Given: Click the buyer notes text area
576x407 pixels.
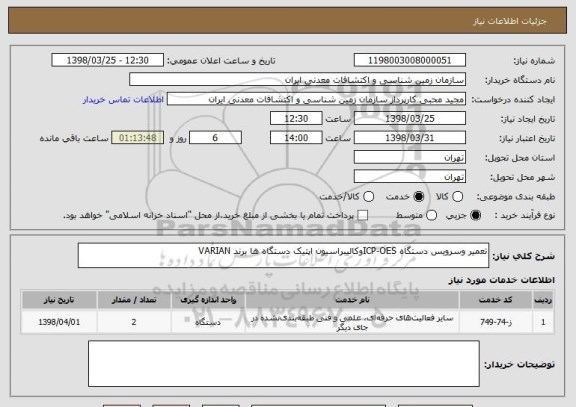Looking at the screenshot, I should tap(284, 364).
